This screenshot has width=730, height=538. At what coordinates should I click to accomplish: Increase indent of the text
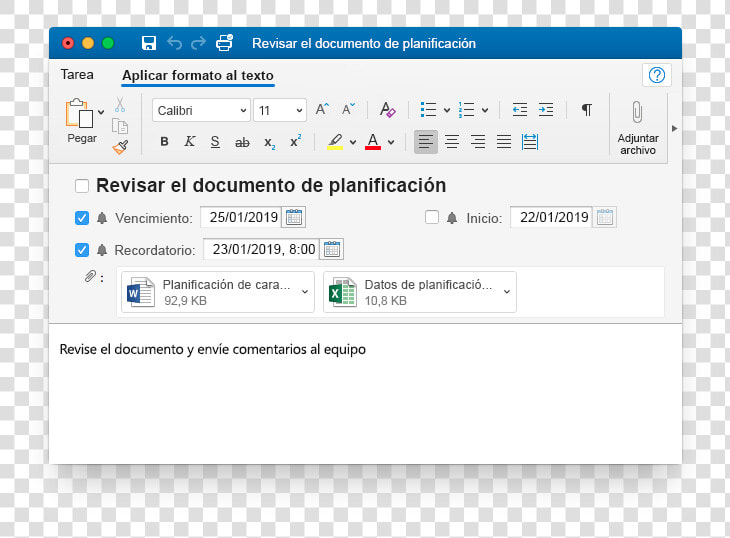(546, 110)
